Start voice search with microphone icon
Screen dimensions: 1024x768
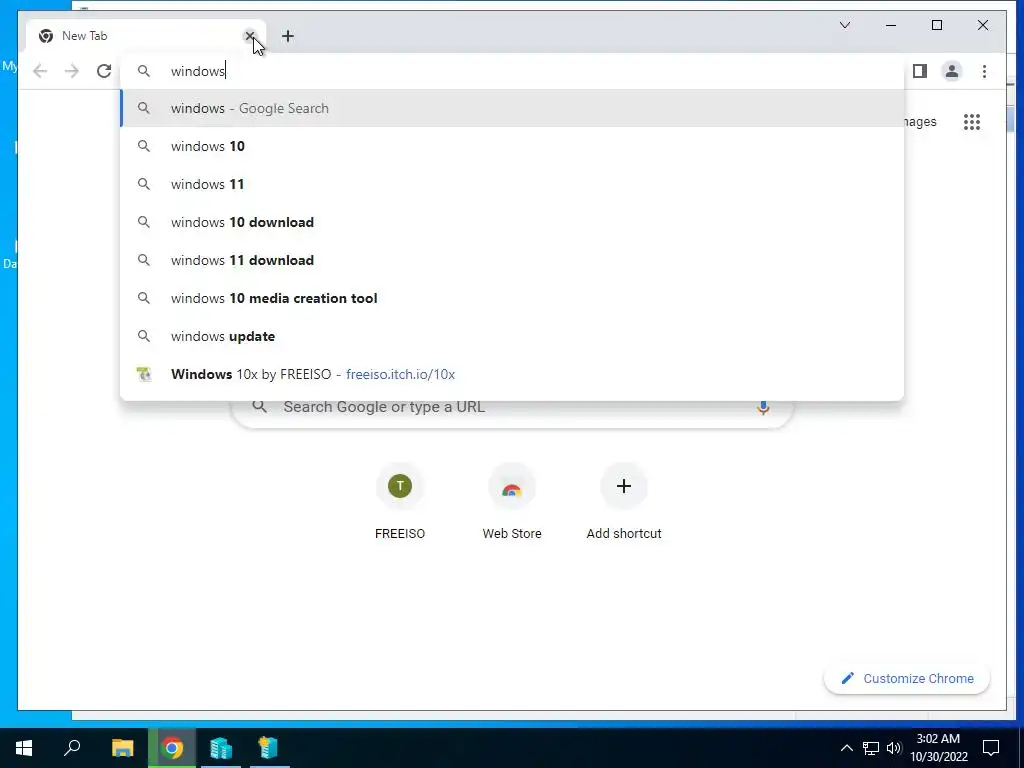point(763,408)
